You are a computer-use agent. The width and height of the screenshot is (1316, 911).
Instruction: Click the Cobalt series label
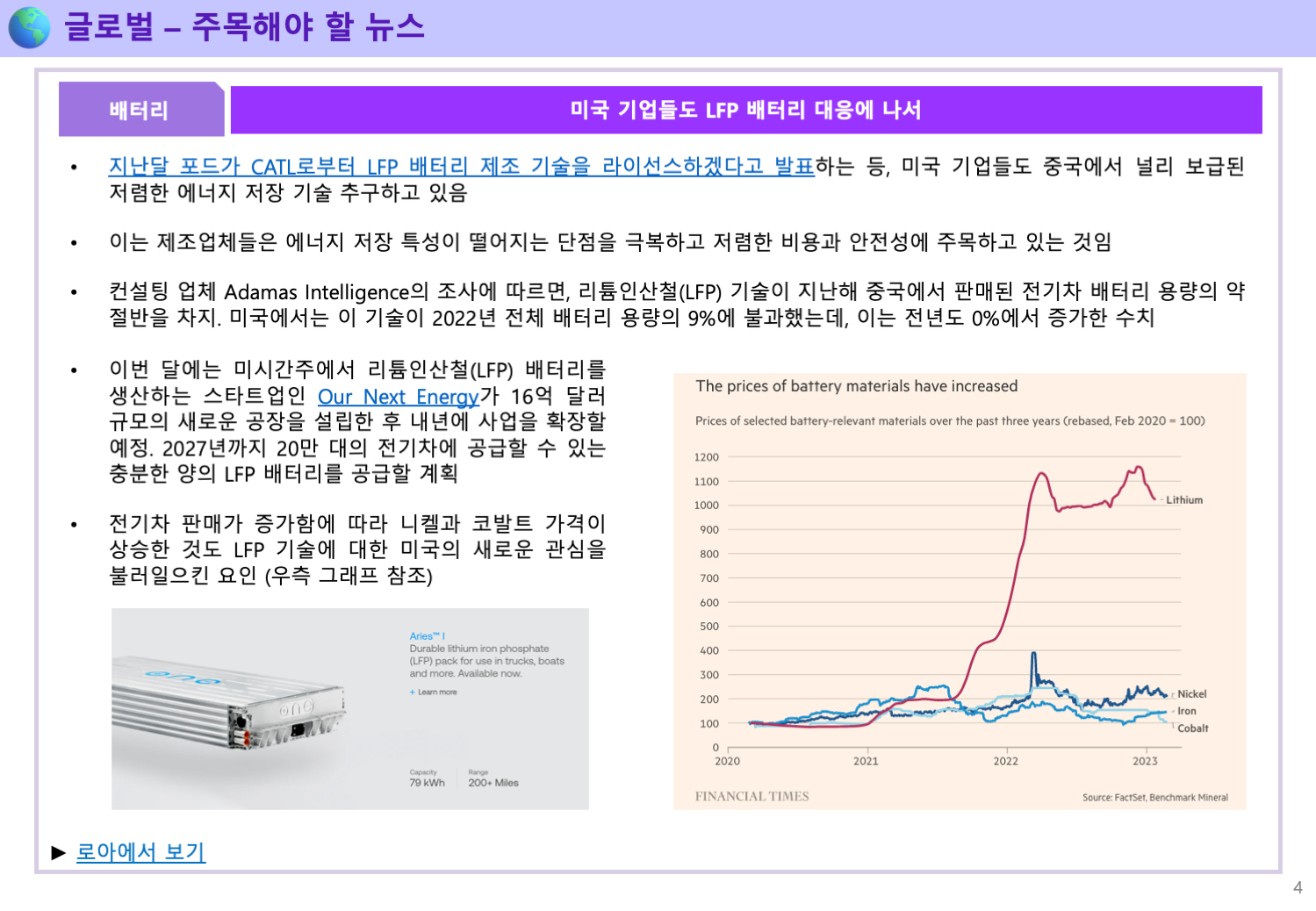(x=1192, y=728)
